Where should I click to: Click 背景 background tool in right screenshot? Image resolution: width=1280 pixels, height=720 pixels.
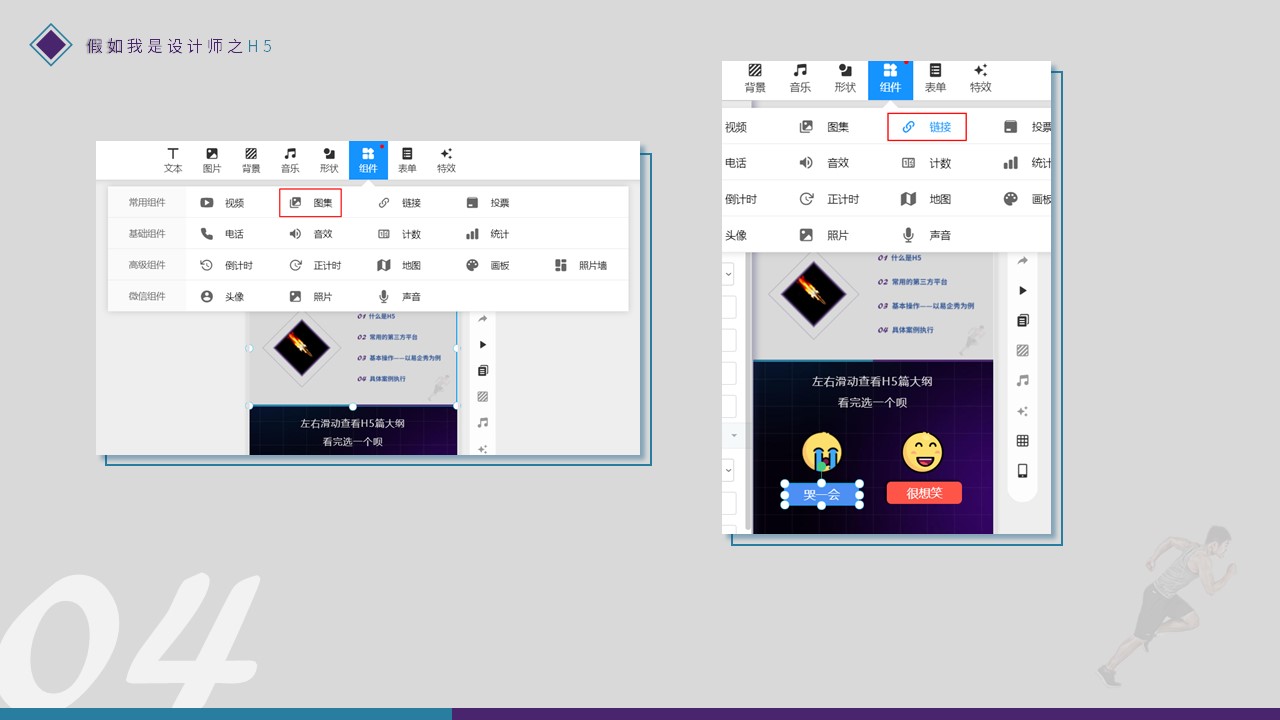click(x=755, y=79)
